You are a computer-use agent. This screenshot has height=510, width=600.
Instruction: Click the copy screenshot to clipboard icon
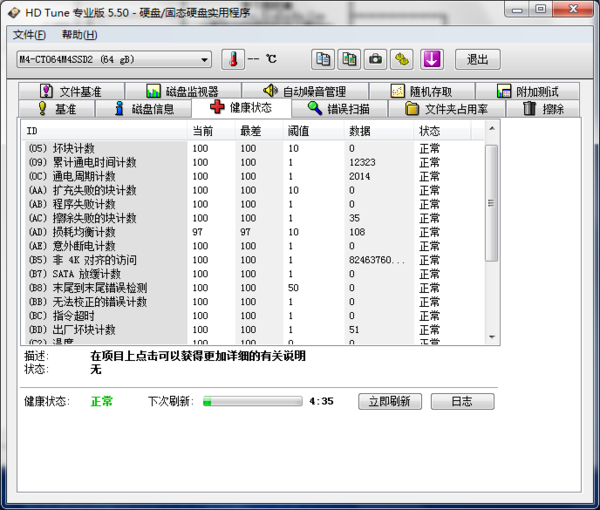(x=349, y=59)
